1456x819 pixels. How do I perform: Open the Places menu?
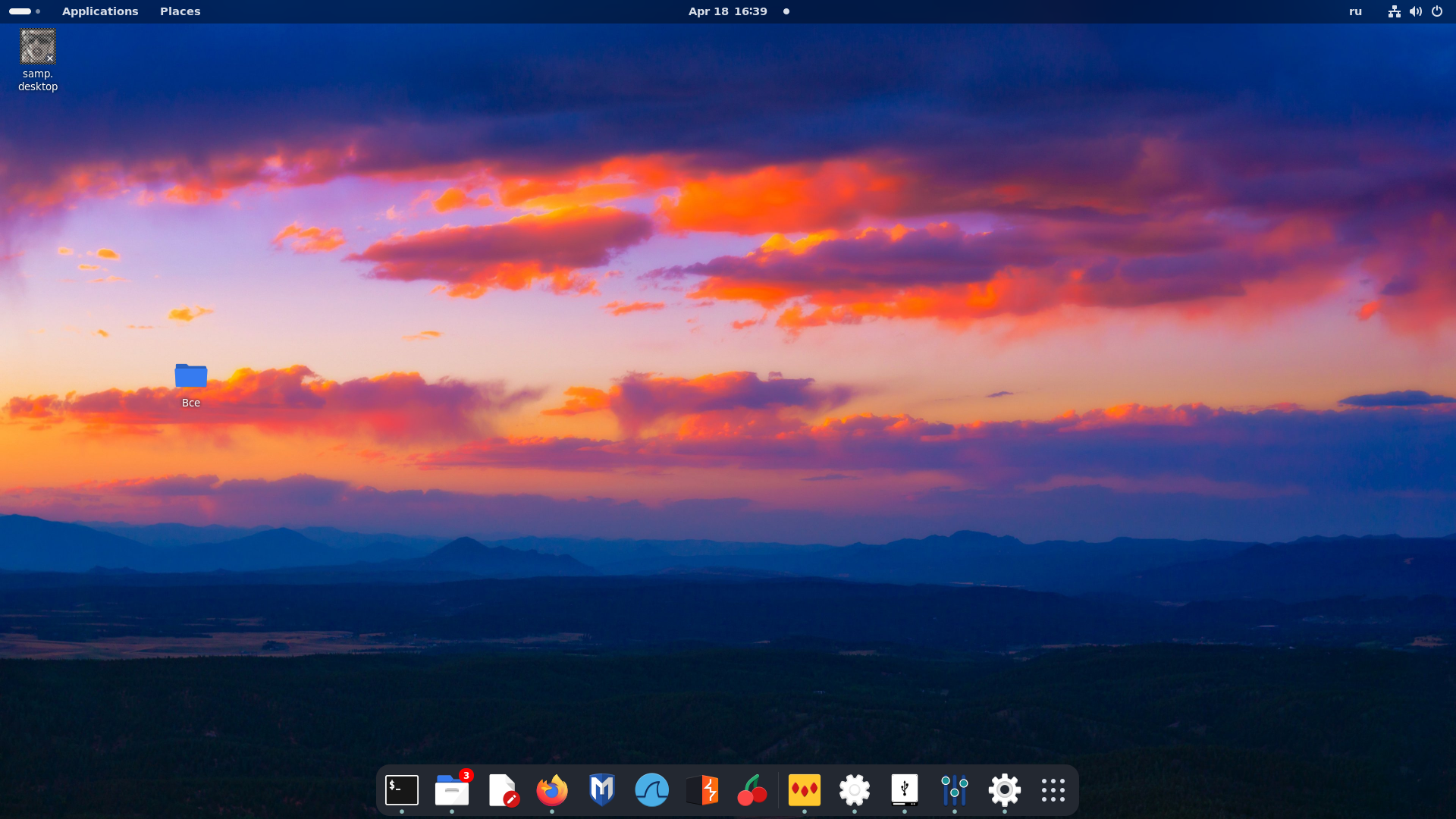pyautogui.click(x=180, y=11)
